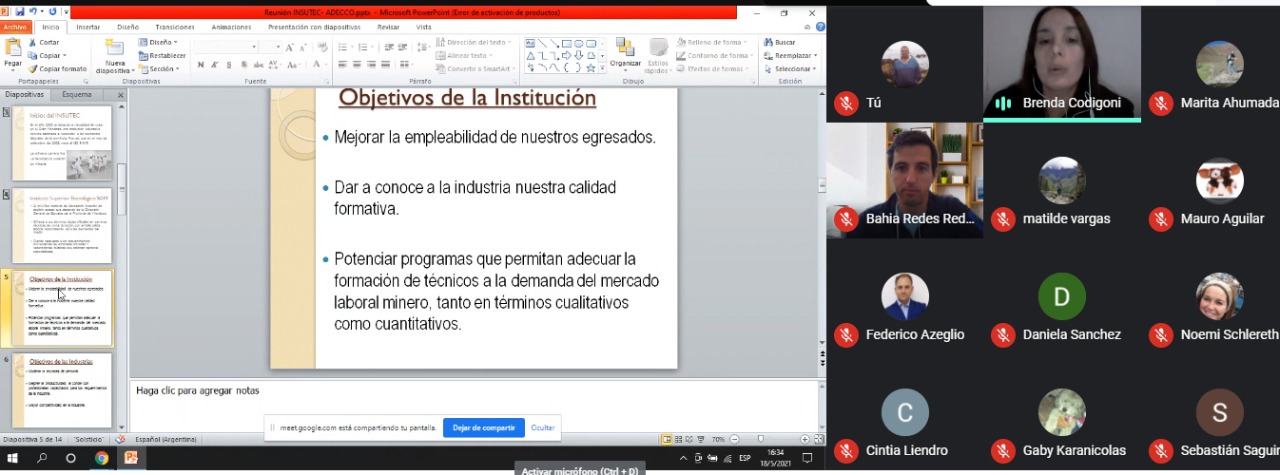1280x475 pixels.
Task: Click the Pegar (paste) icon
Action: coord(13,50)
